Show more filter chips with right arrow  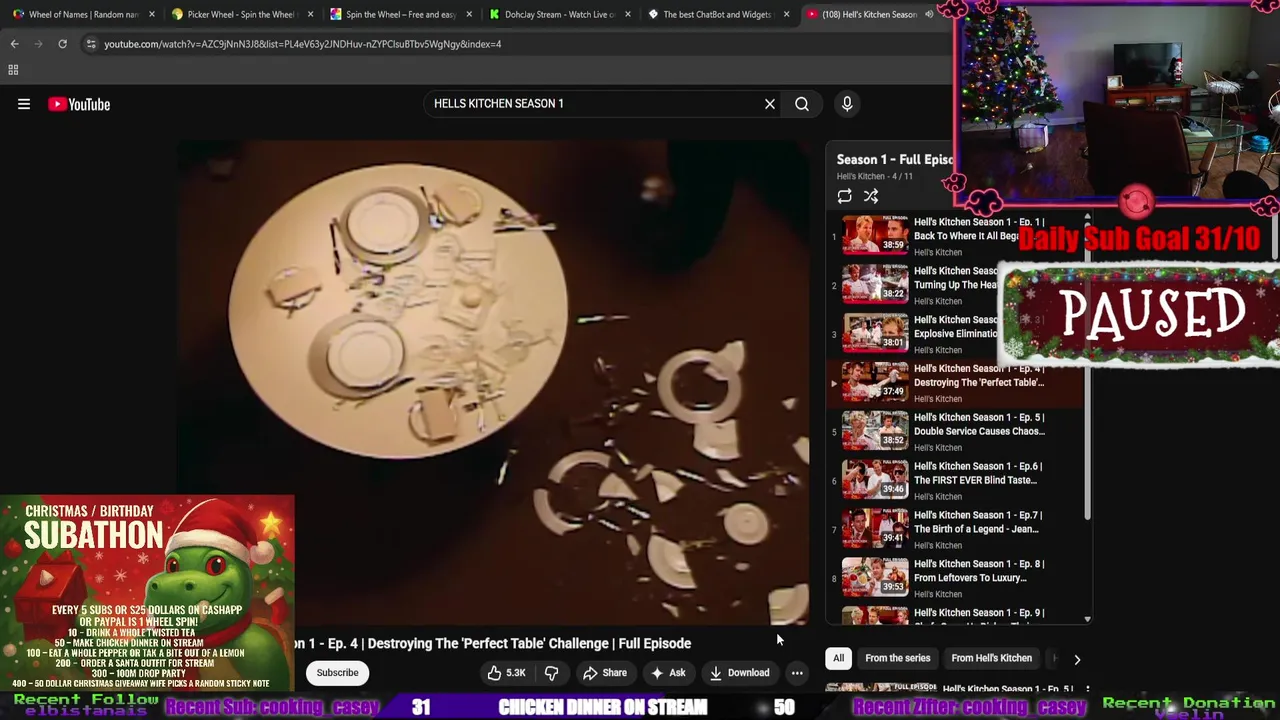point(1077,659)
